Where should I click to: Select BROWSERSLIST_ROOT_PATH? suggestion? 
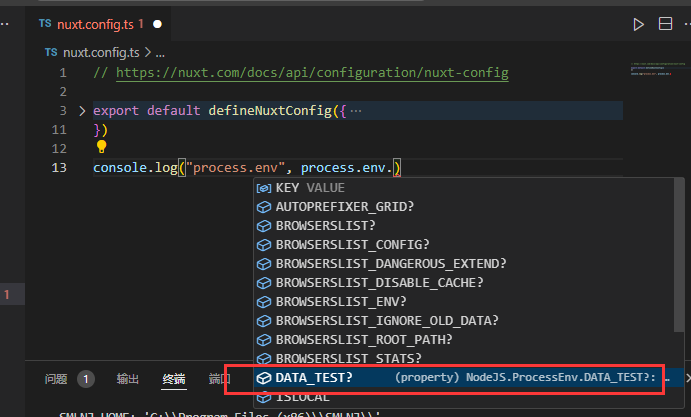[x=464, y=339]
